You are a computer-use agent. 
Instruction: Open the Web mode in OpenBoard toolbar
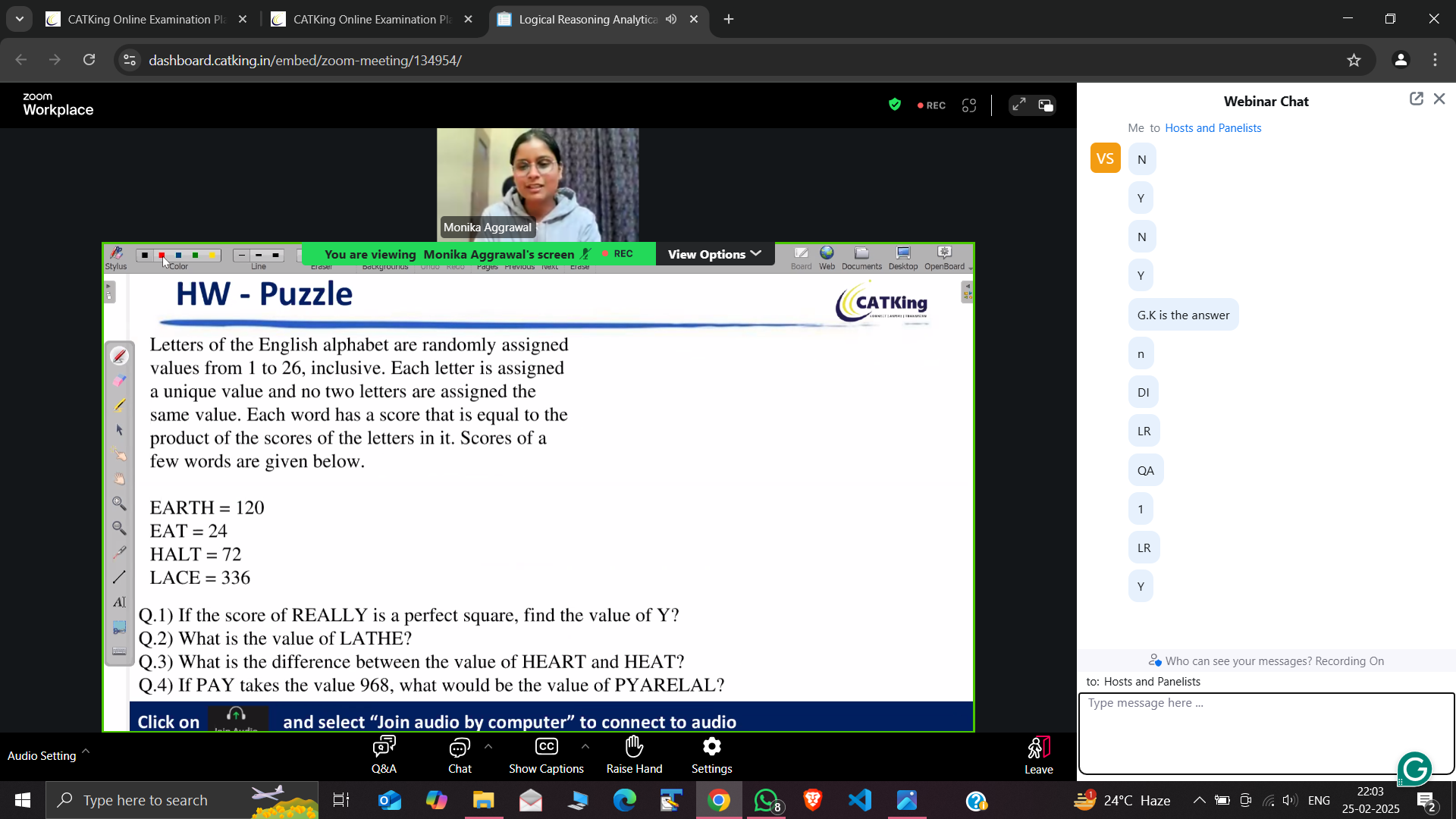(x=827, y=258)
